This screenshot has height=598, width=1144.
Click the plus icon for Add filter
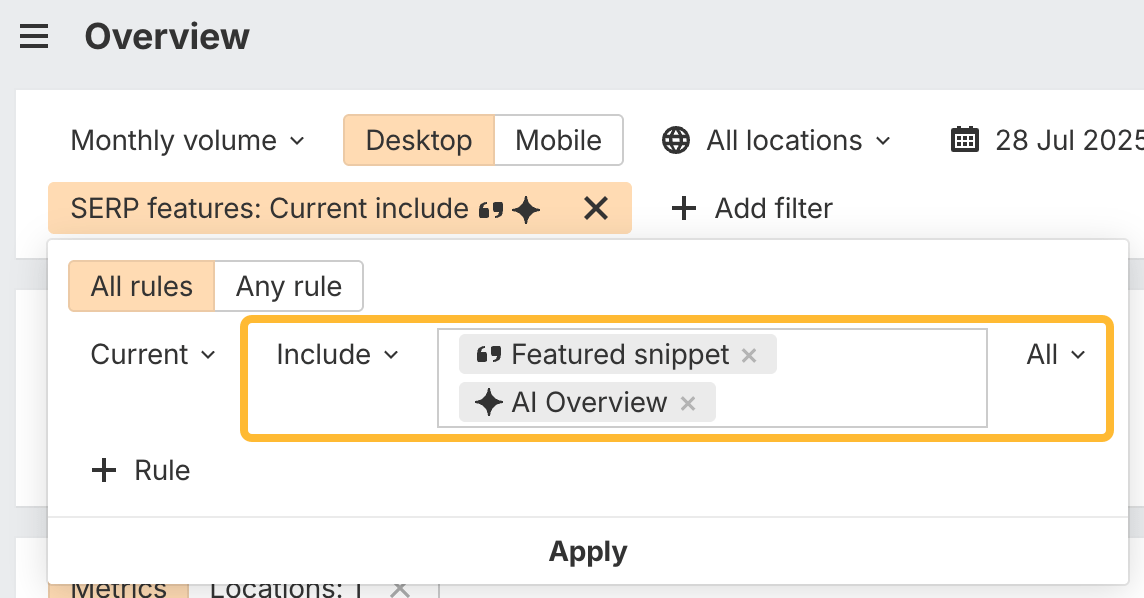click(x=683, y=208)
